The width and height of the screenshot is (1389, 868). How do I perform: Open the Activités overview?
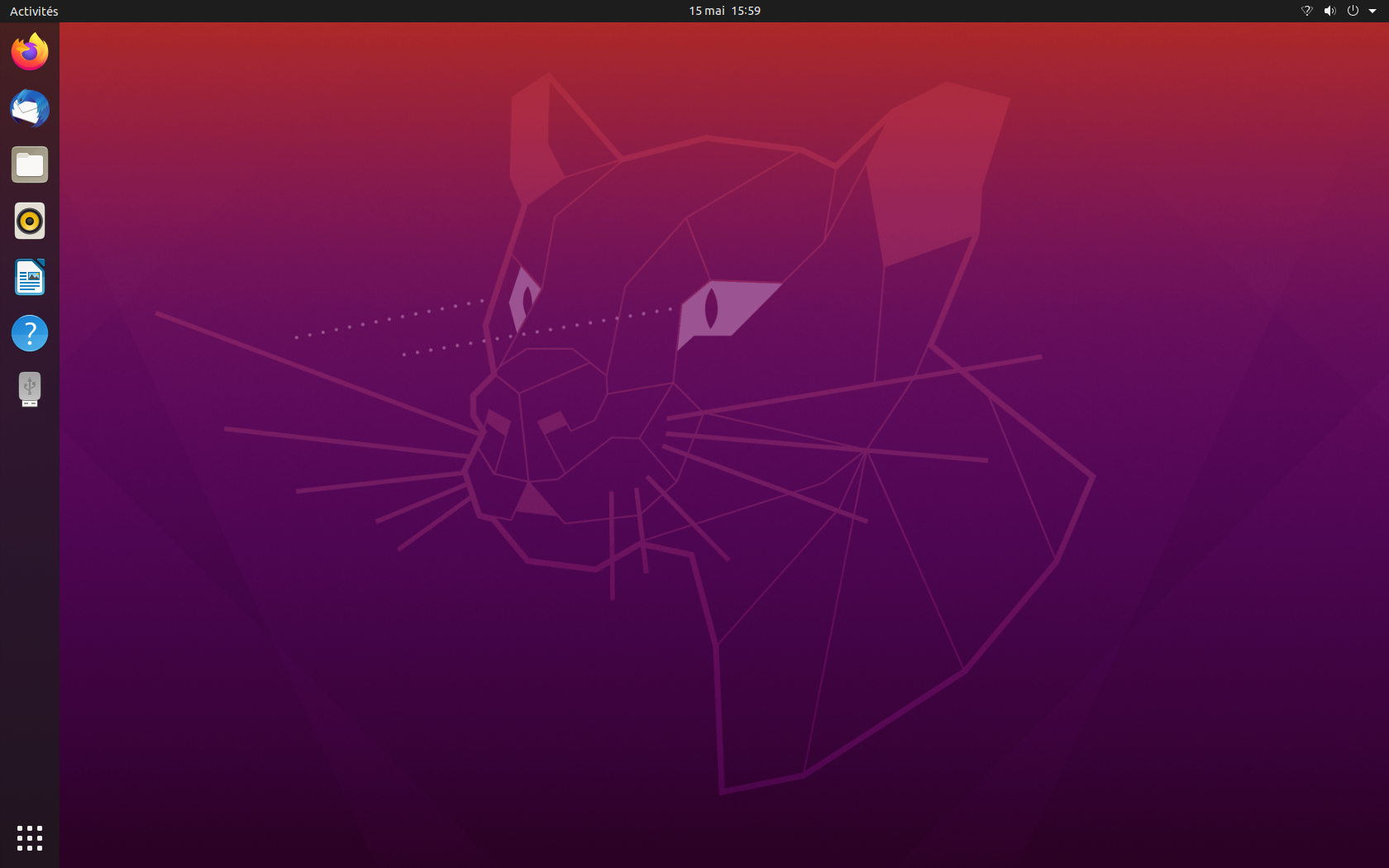(34, 11)
